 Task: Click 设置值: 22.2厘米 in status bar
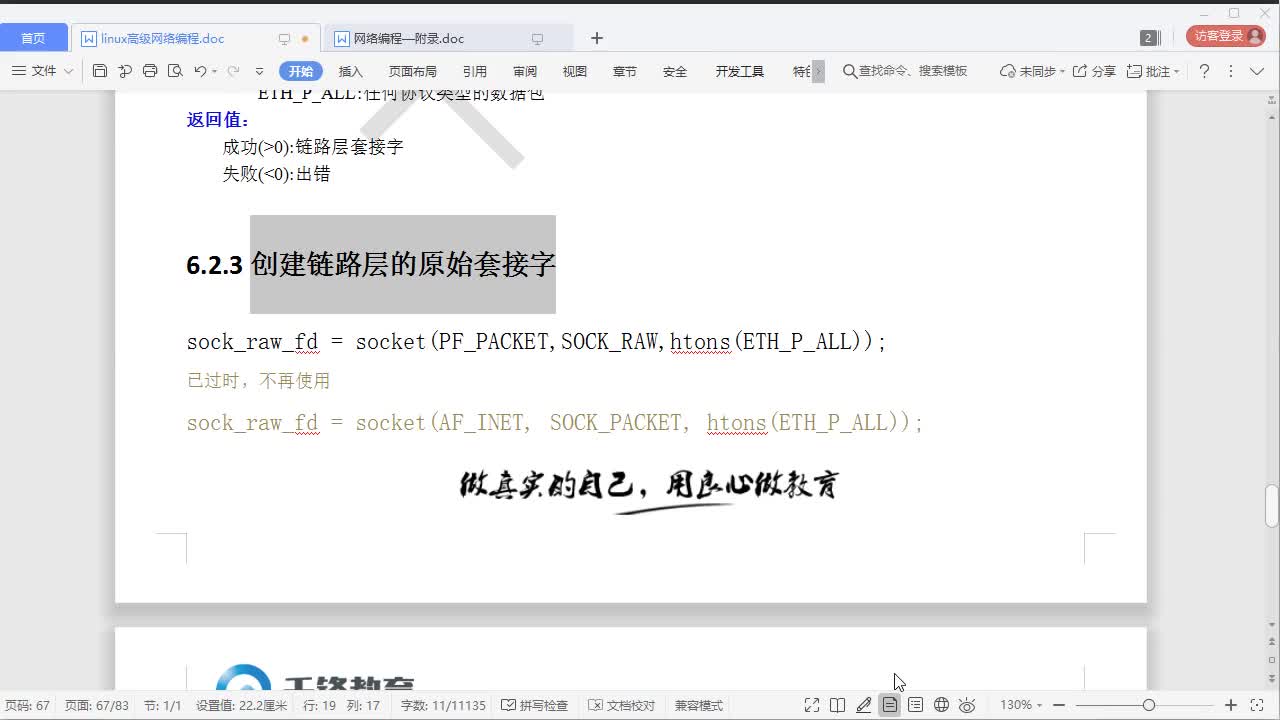[x=241, y=705]
